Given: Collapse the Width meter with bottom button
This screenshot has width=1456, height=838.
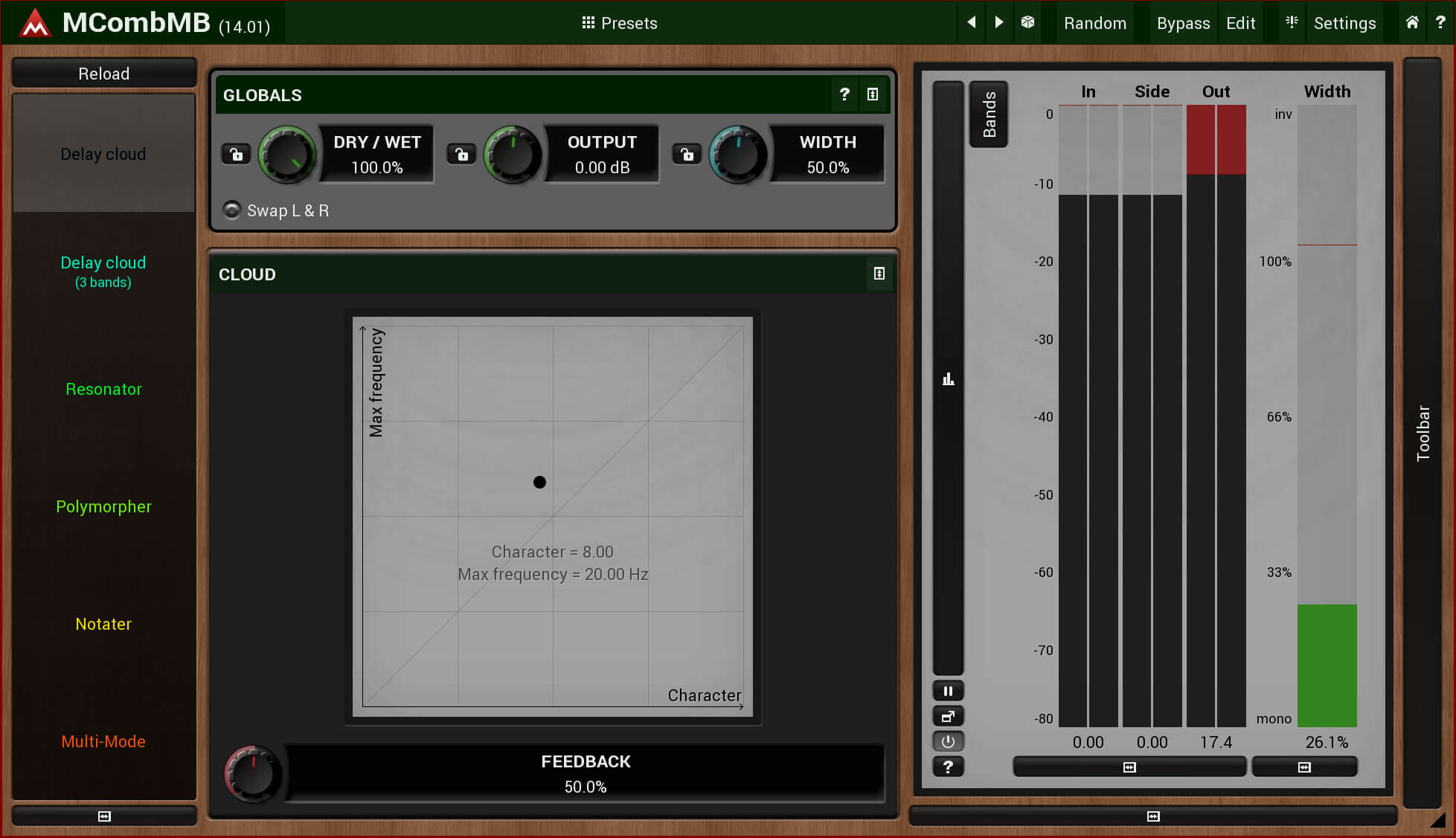Looking at the screenshot, I should click(x=1304, y=767).
